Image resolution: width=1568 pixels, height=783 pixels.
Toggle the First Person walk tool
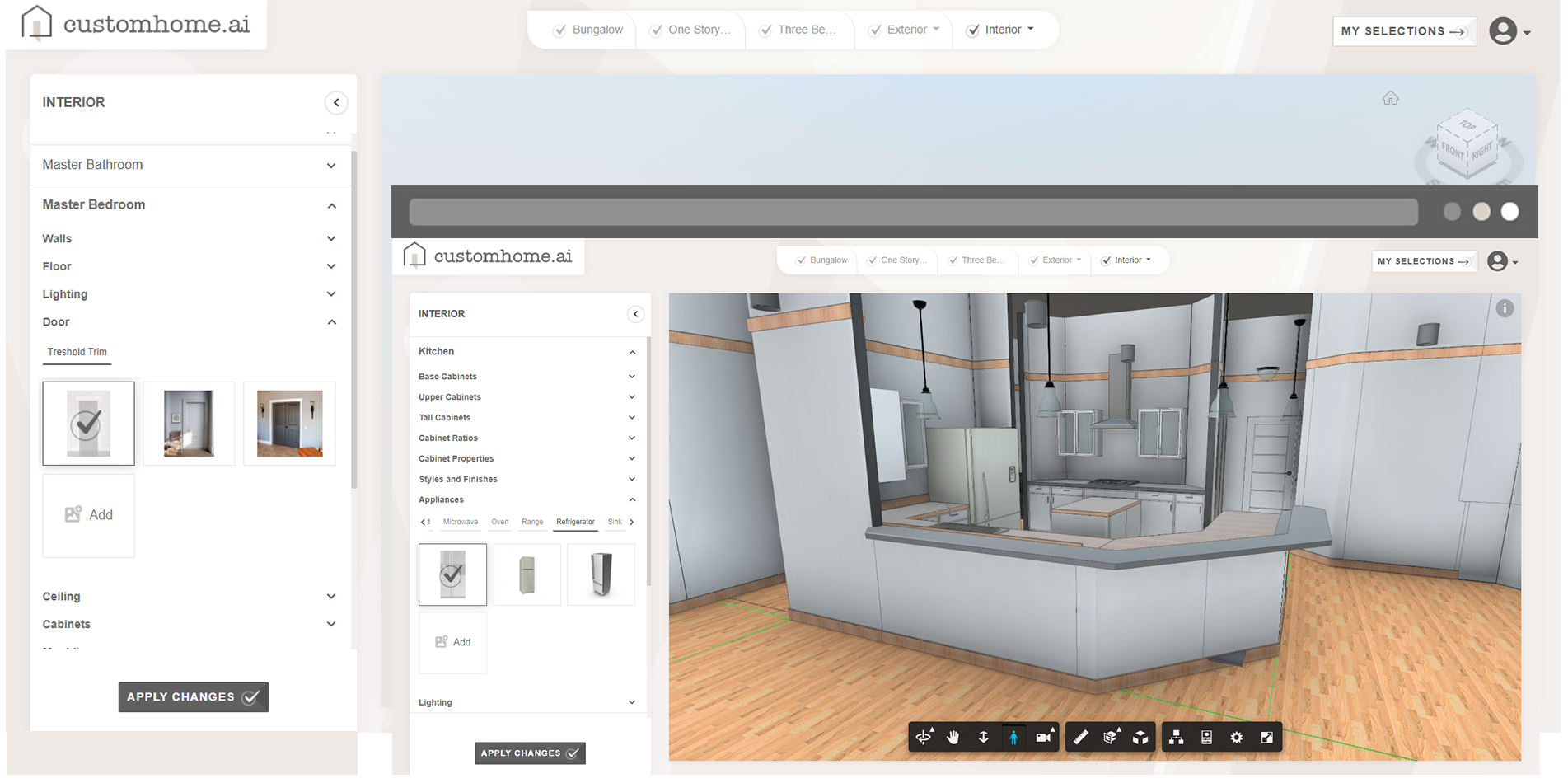(x=1013, y=737)
